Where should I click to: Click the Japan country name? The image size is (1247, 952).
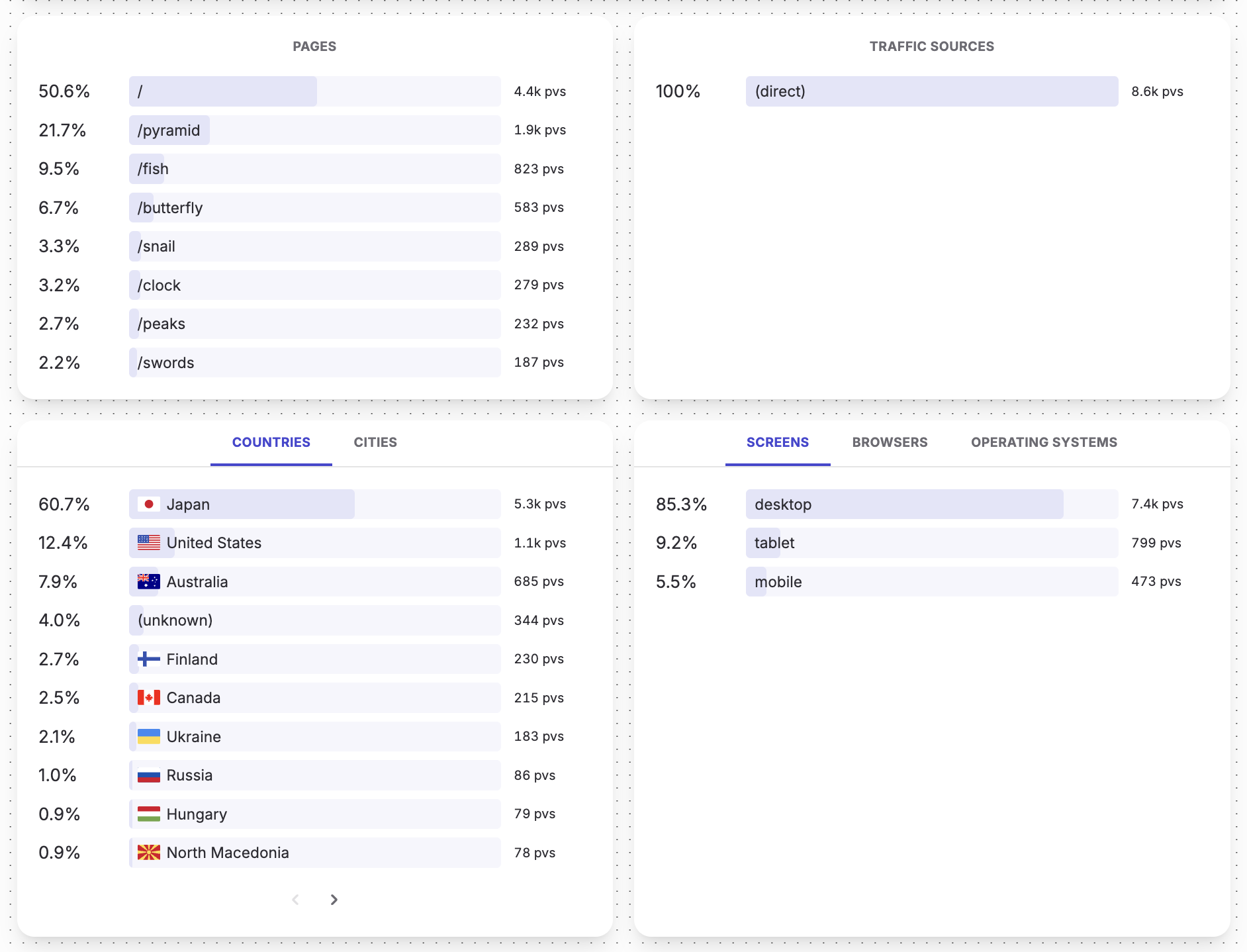(188, 504)
